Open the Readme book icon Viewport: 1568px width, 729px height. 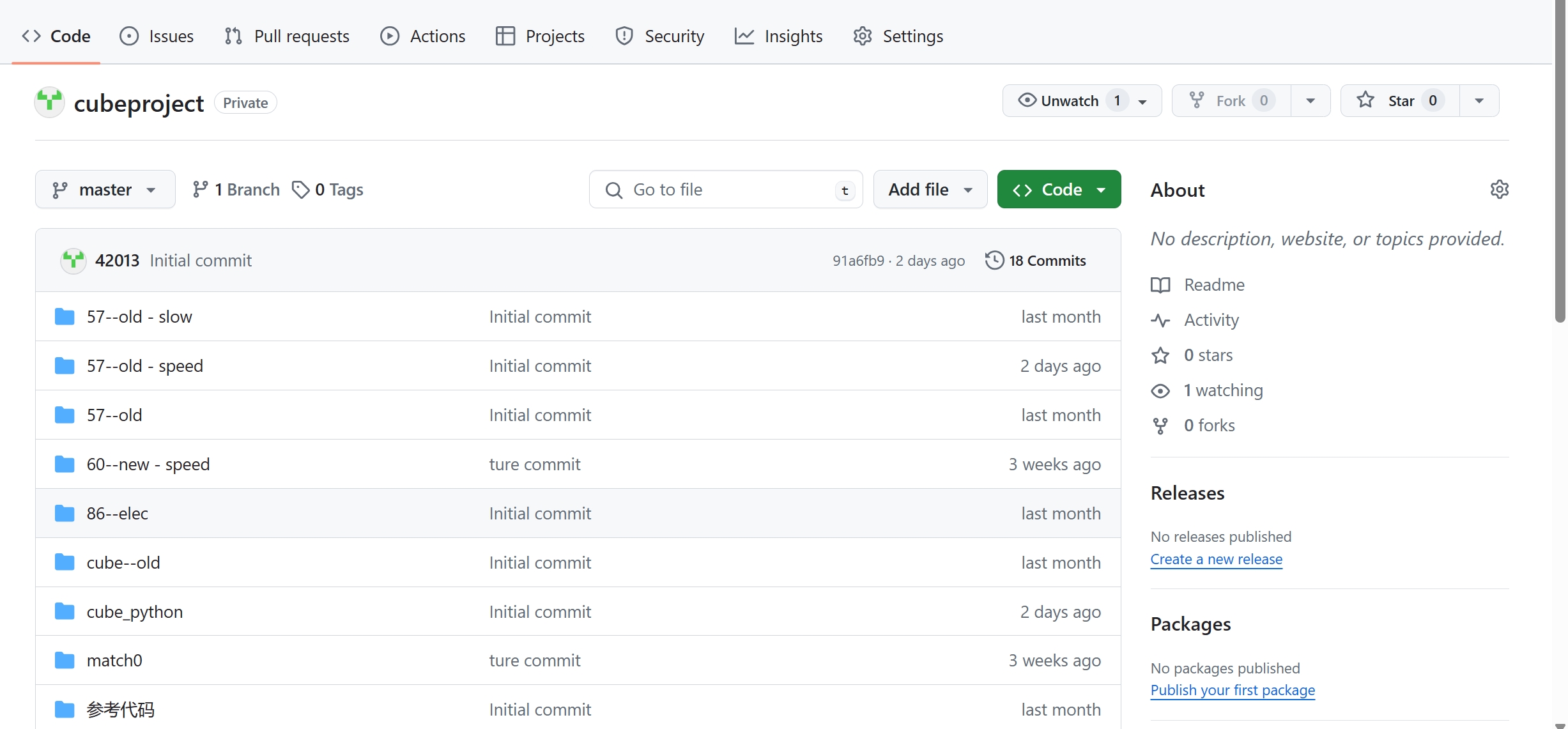(x=1160, y=285)
